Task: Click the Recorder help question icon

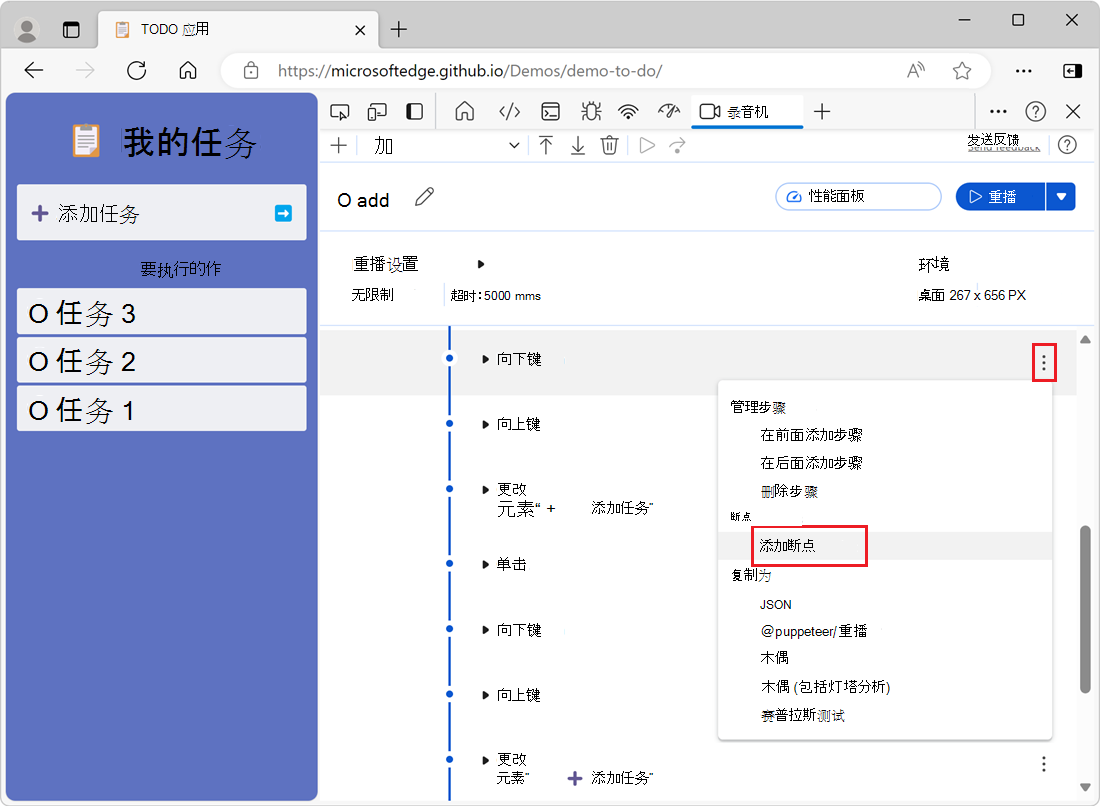Action: point(1067,145)
